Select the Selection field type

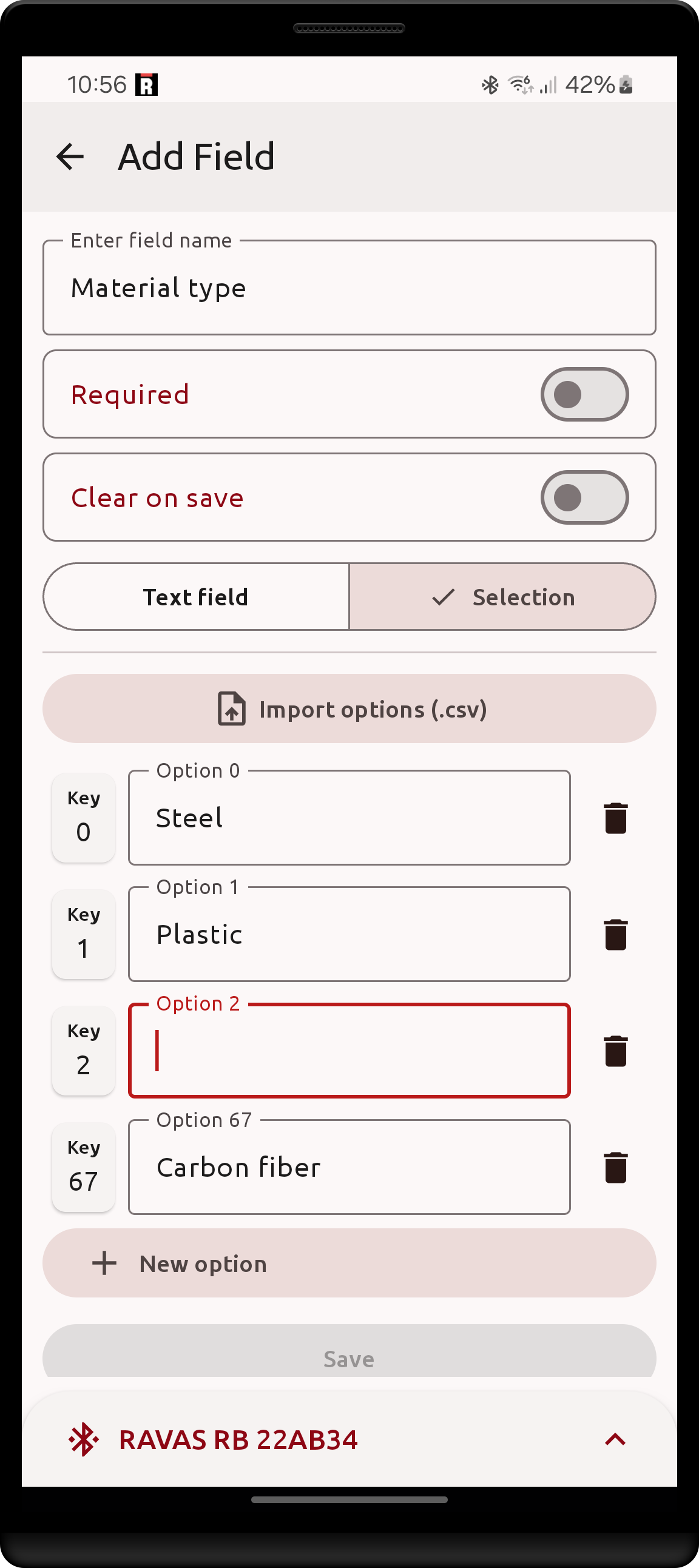[503, 596]
